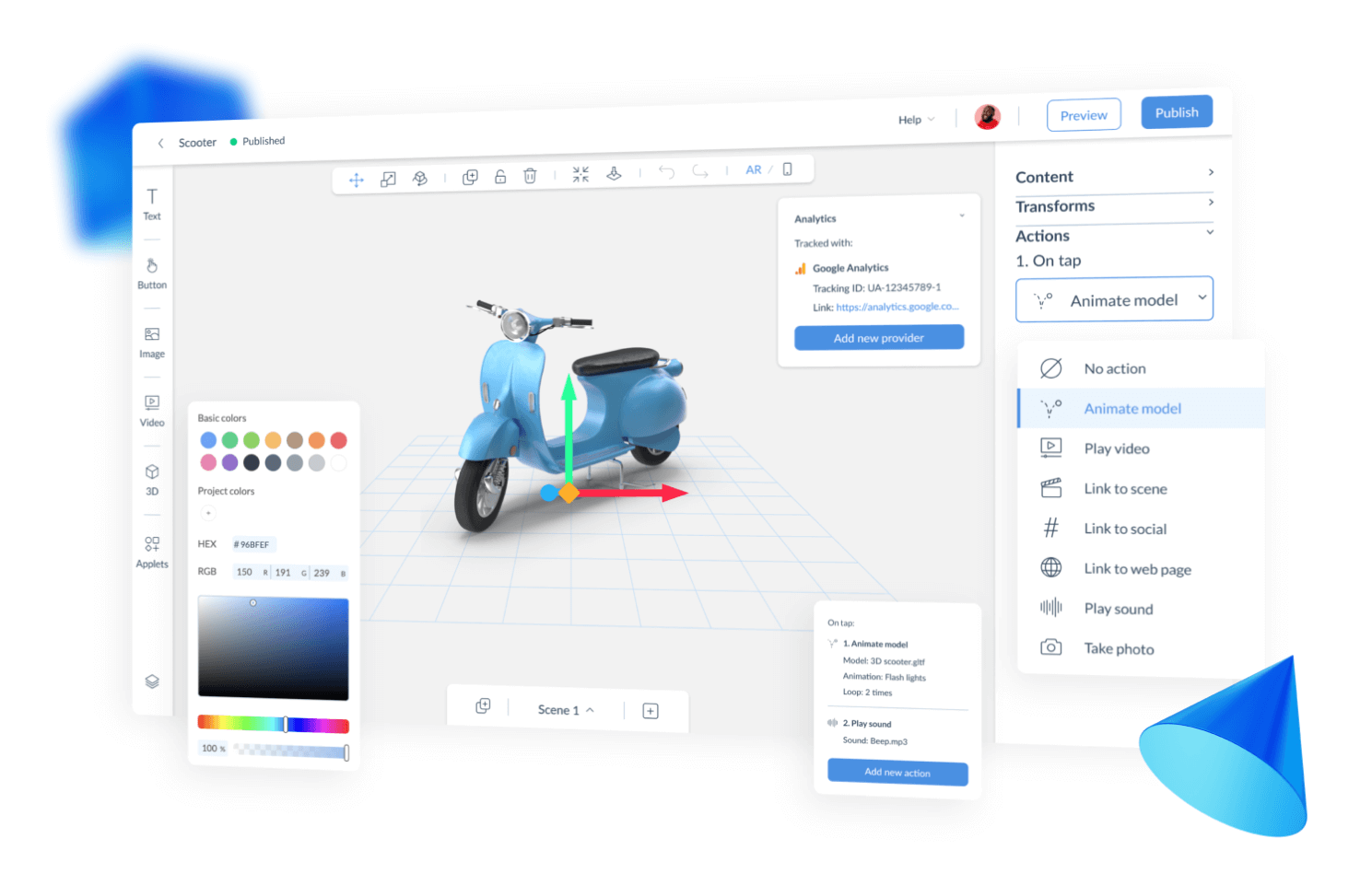
Task: Select the 3D rotate tool
Action: coord(420,178)
